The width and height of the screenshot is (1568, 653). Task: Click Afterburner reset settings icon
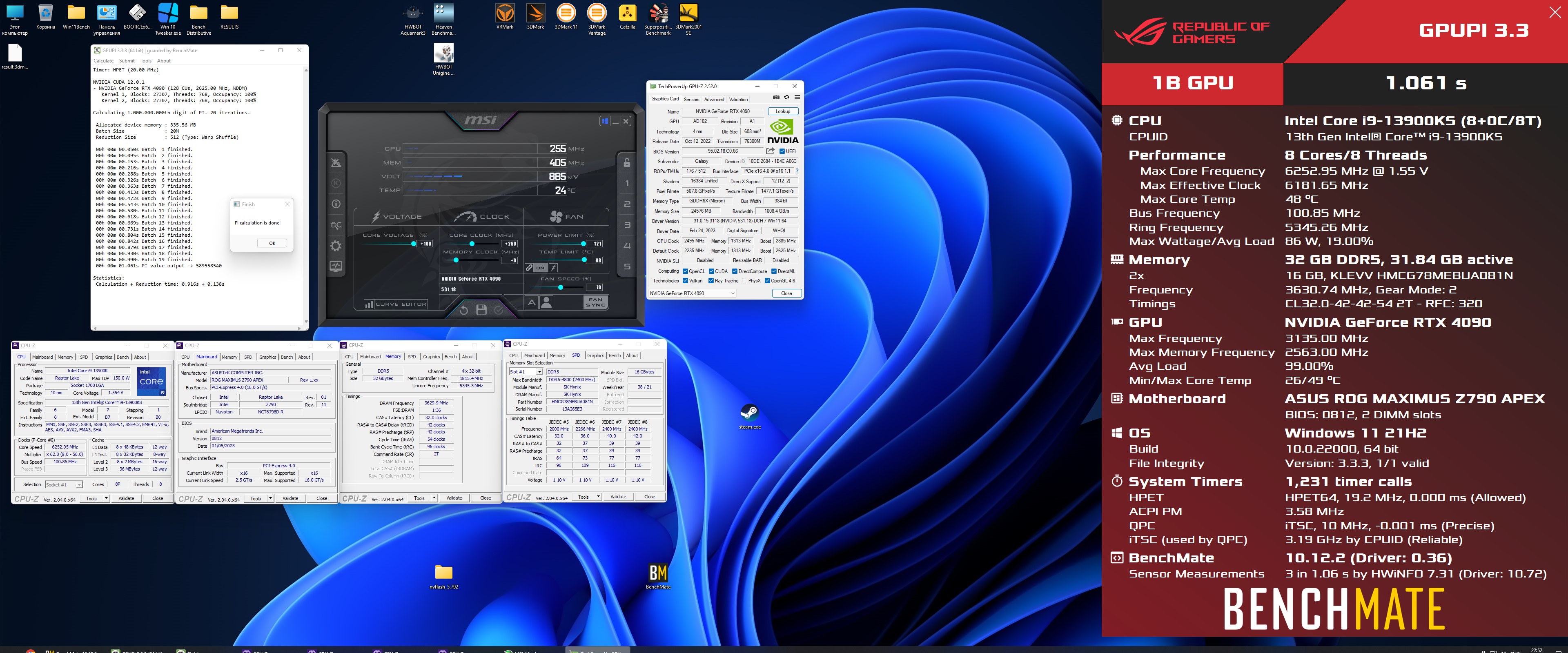point(463,310)
